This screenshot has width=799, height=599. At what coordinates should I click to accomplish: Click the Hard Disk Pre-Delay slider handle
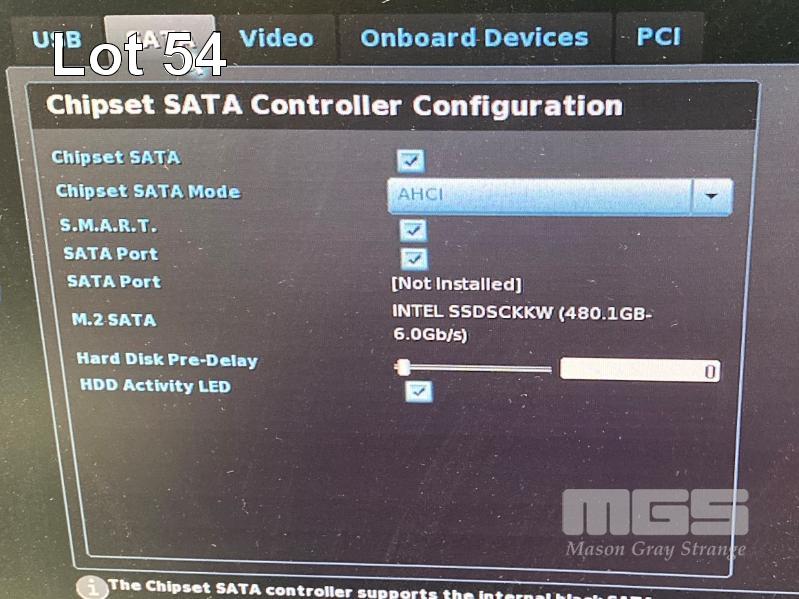[x=403, y=367]
